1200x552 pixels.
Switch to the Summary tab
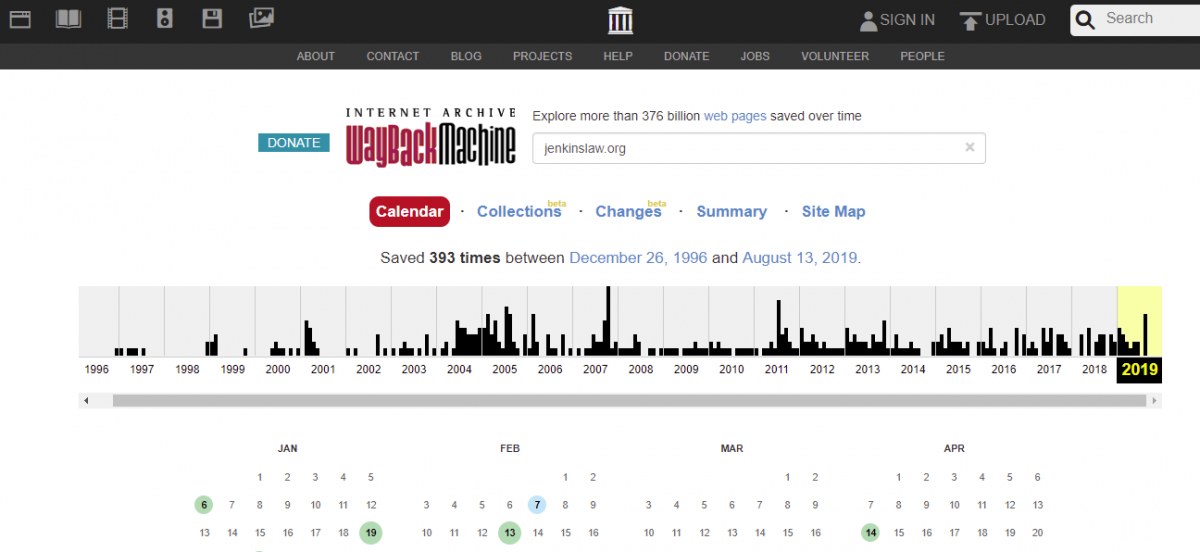[732, 211]
